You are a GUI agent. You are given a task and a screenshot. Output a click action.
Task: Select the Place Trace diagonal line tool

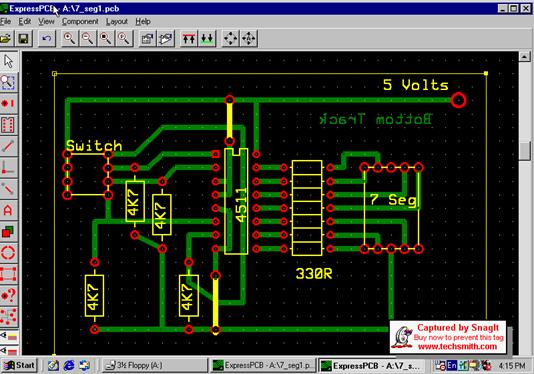pyautogui.click(x=9, y=146)
